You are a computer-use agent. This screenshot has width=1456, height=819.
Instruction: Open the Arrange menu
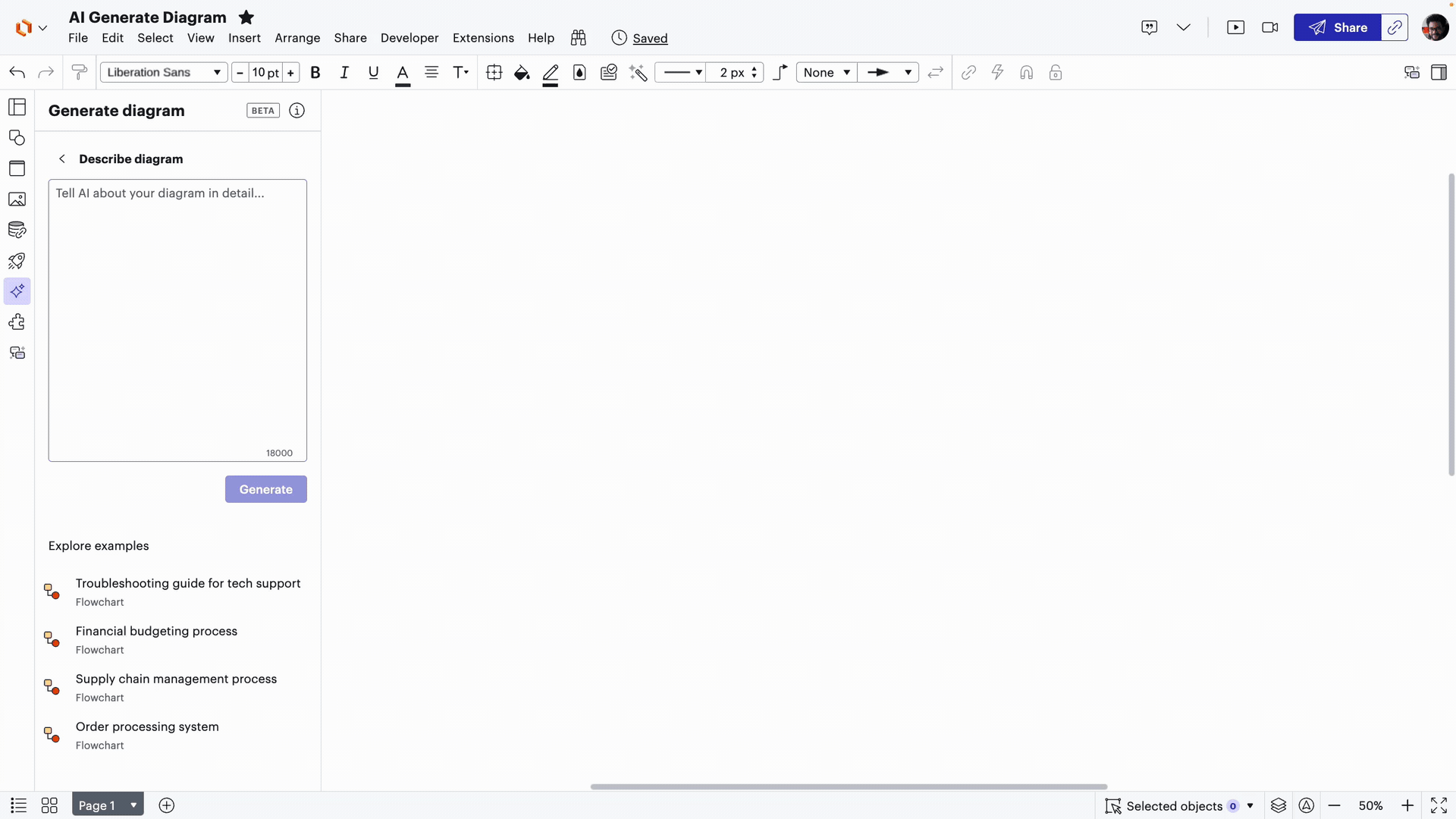(297, 38)
